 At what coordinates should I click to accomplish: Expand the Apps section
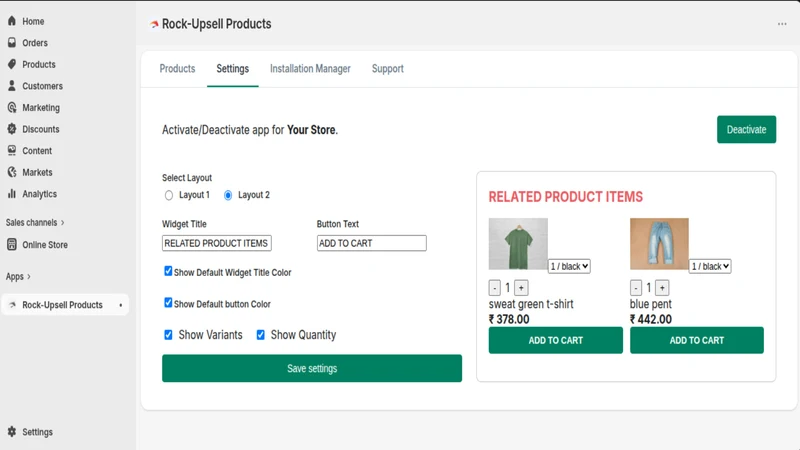tap(18, 277)
